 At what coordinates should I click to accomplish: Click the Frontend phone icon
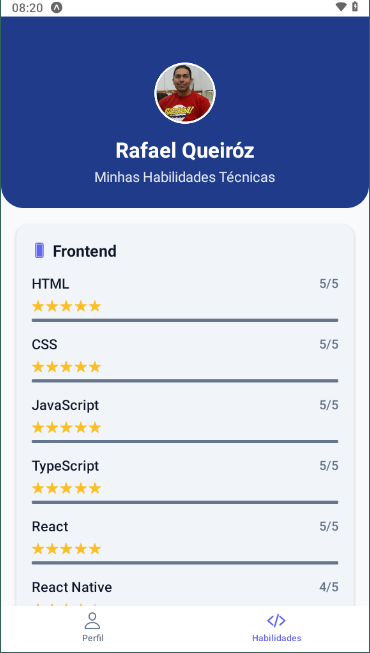tap(40, 251)
